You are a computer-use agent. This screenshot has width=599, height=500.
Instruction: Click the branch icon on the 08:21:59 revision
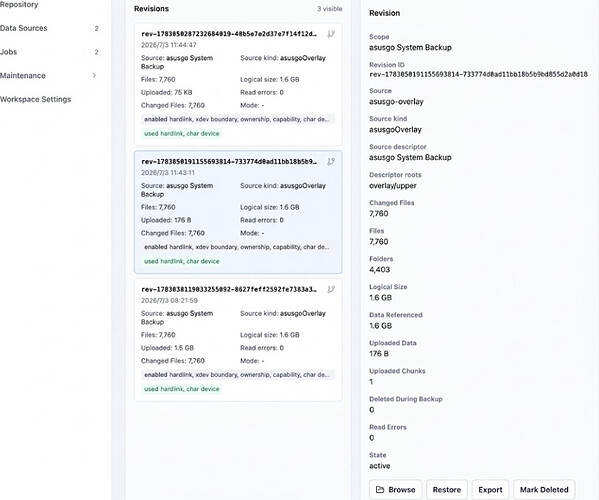pyautogui.click(x=331, y=290)
